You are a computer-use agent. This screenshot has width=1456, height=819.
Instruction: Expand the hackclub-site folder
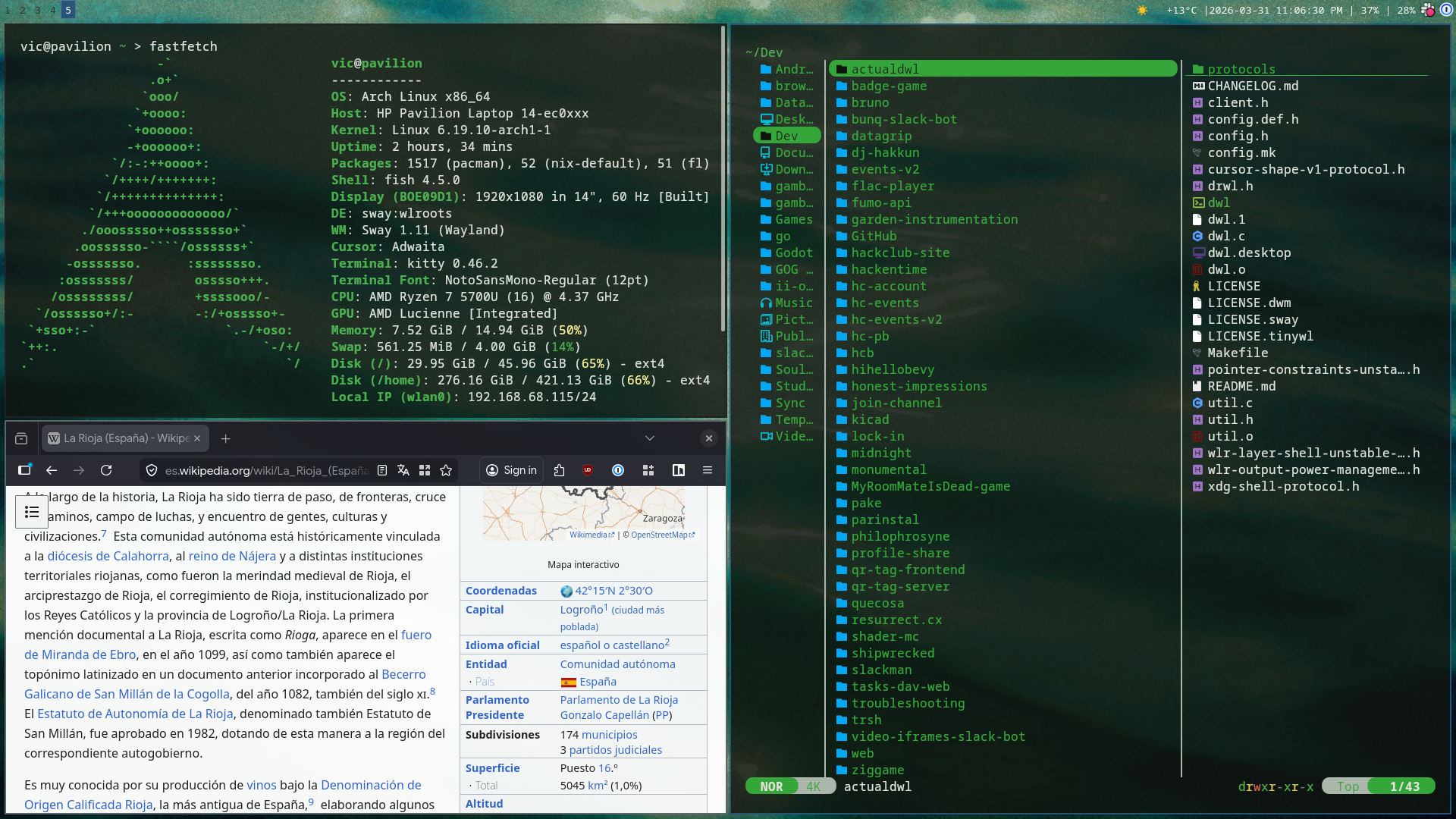pos(899,253)
